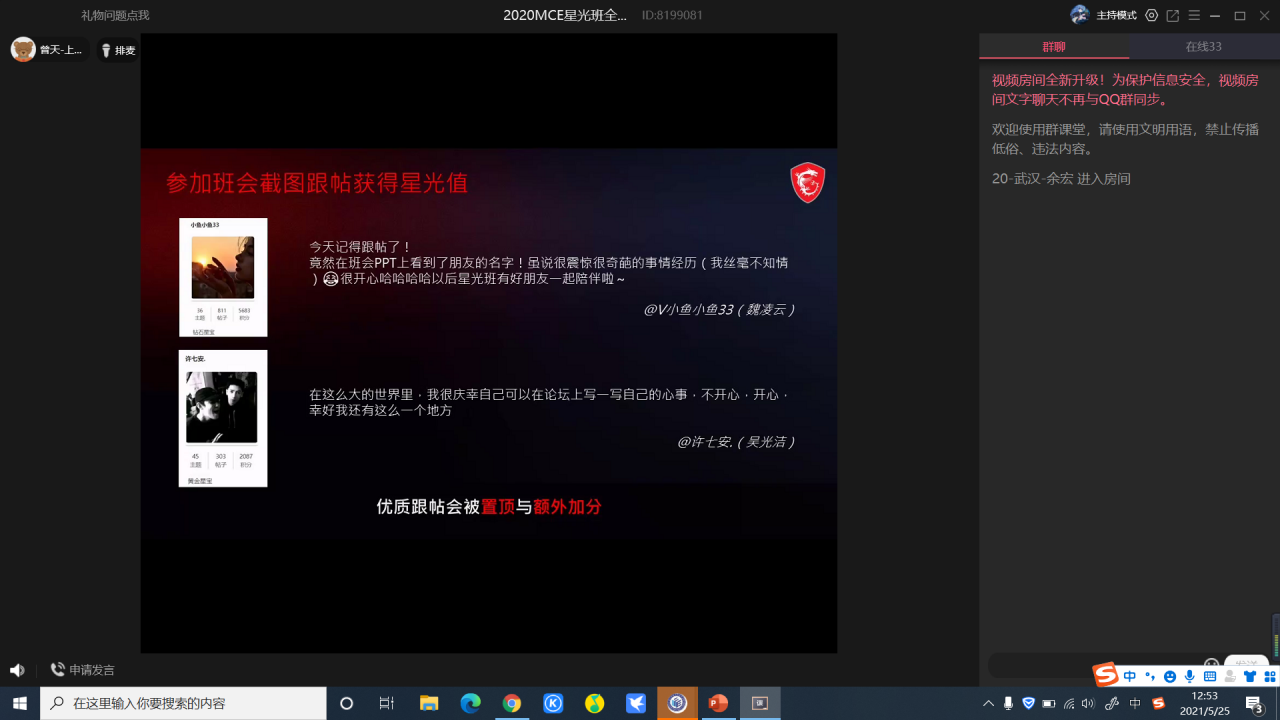
Task: Click the chat message input box
Action: click(1090, 665)
